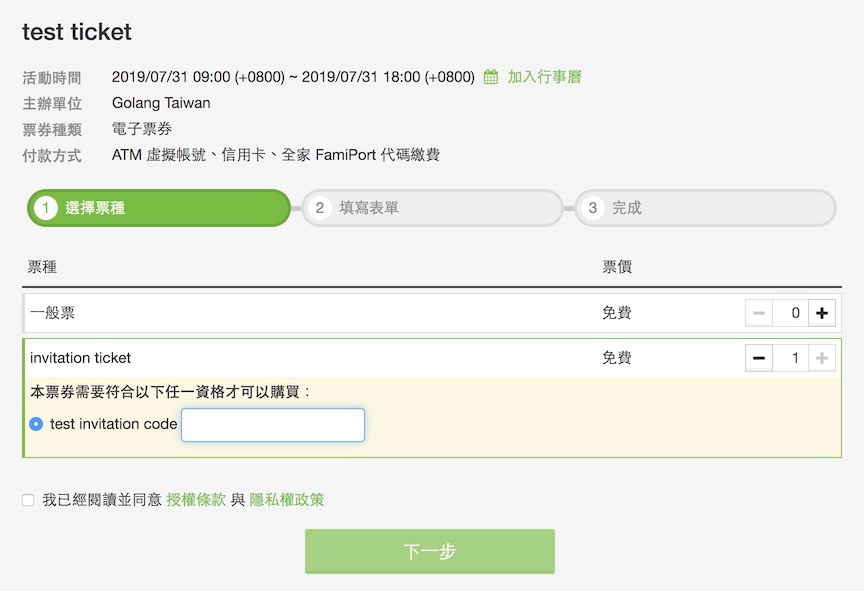The width and height of the screenshot is (864, 591).
Task: Click the invitation ticket quantity value field
Action: (791, 358)
